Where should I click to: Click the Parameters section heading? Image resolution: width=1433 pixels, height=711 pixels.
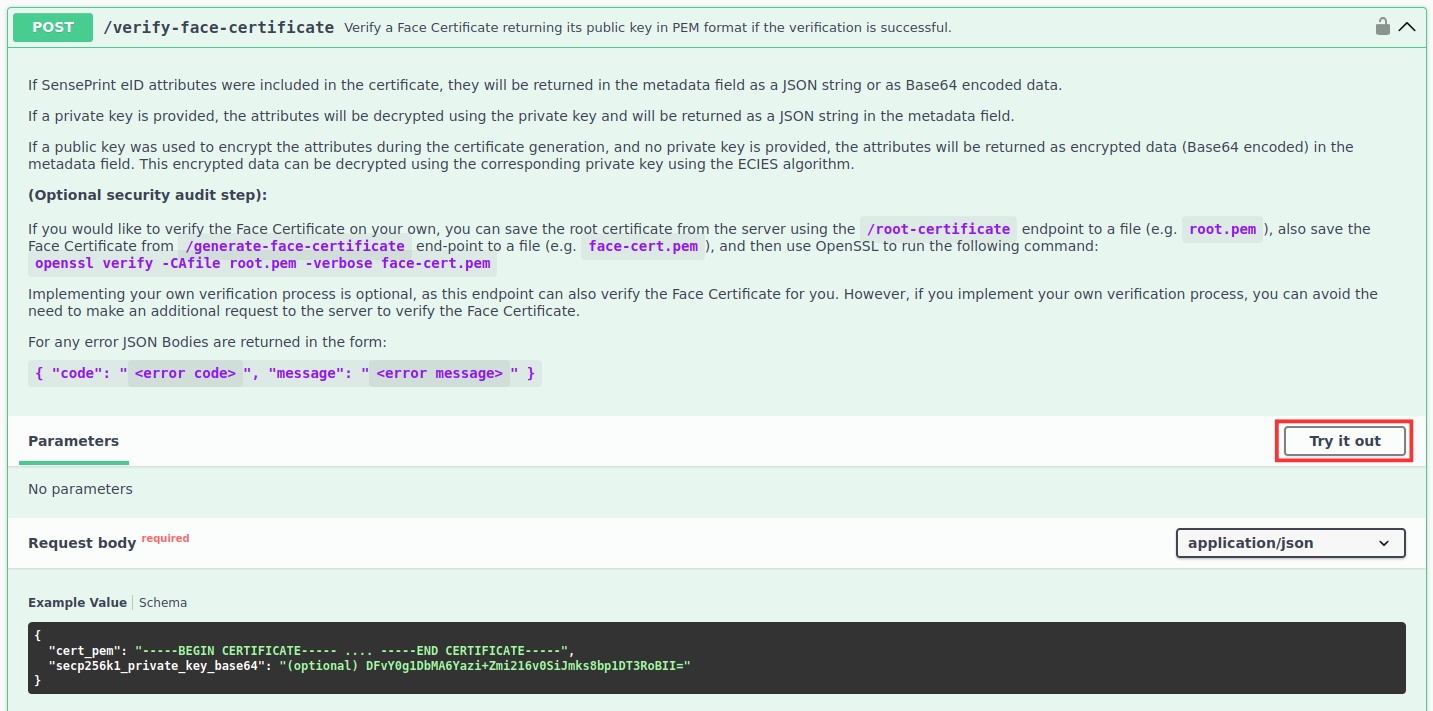[x=73, y=441]
